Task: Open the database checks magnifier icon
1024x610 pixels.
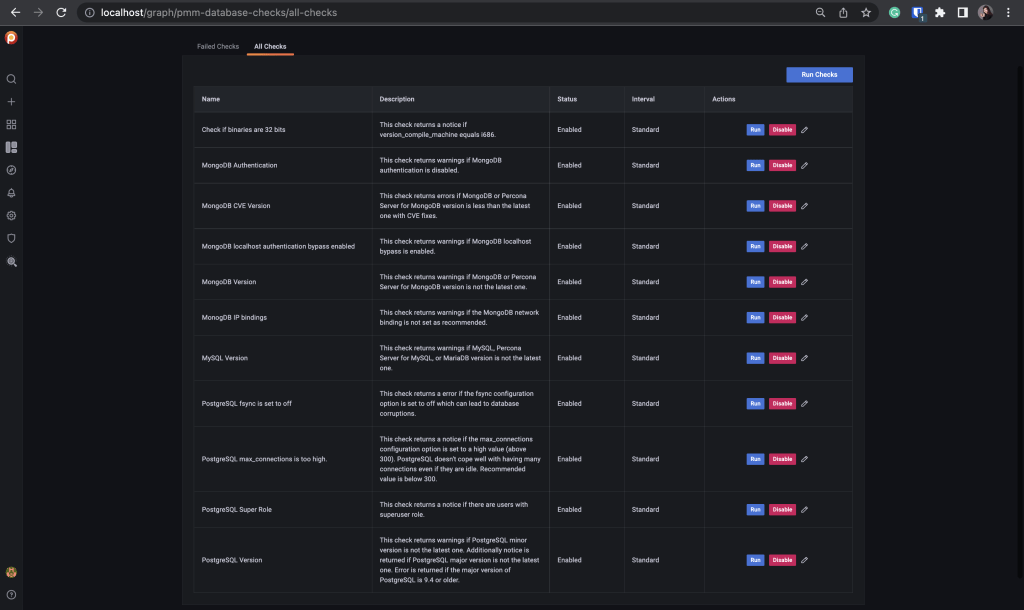Action: pos(11,262)
